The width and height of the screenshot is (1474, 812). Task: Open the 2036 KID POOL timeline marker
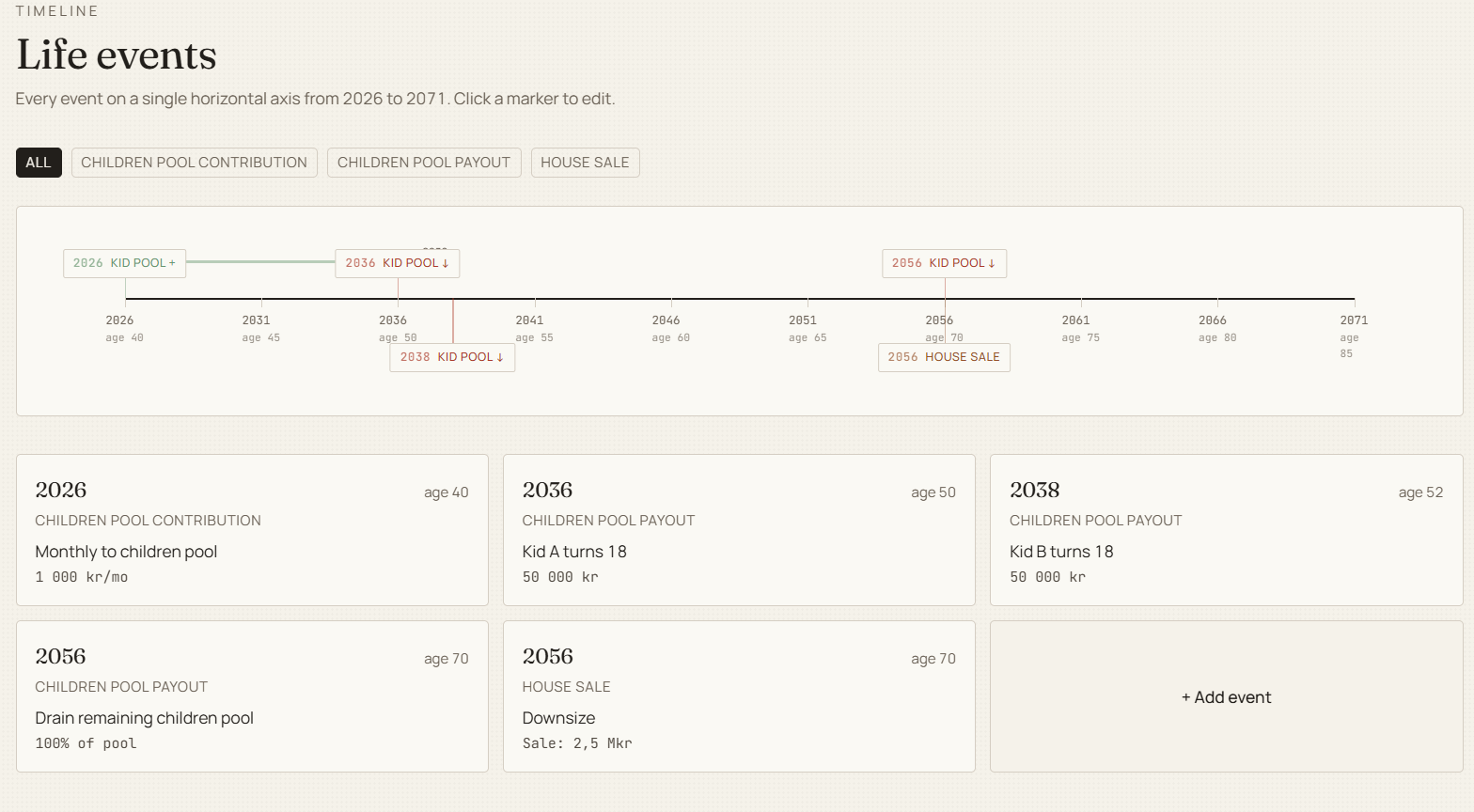click(397, 263)
